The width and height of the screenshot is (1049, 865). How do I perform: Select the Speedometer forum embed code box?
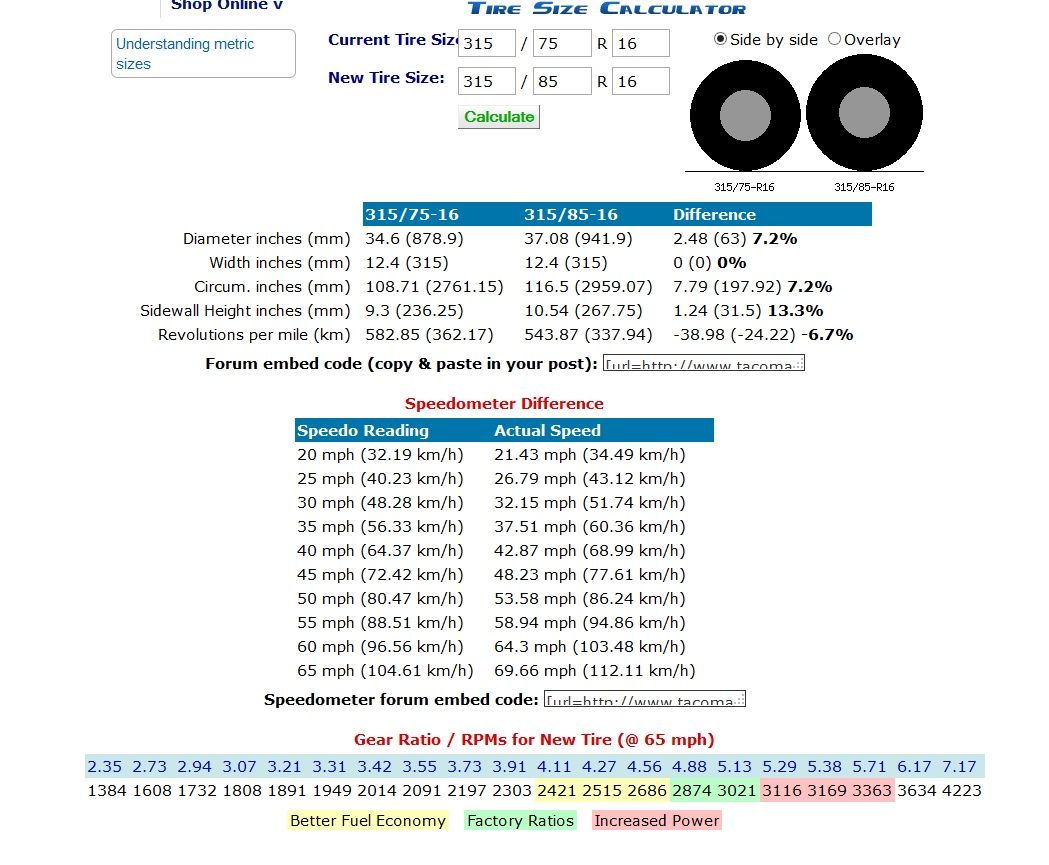tap(645, 700)
